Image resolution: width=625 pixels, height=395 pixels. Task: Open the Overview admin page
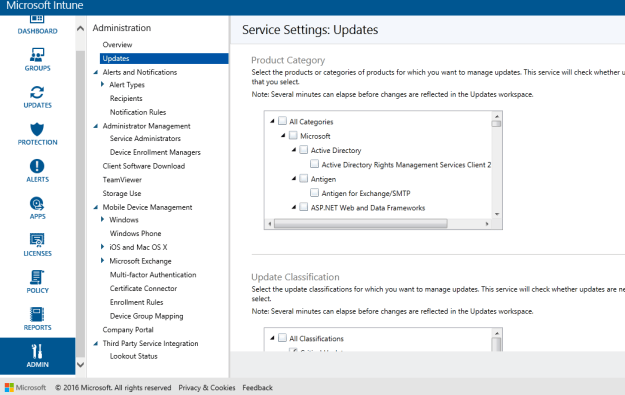[117, 45]
